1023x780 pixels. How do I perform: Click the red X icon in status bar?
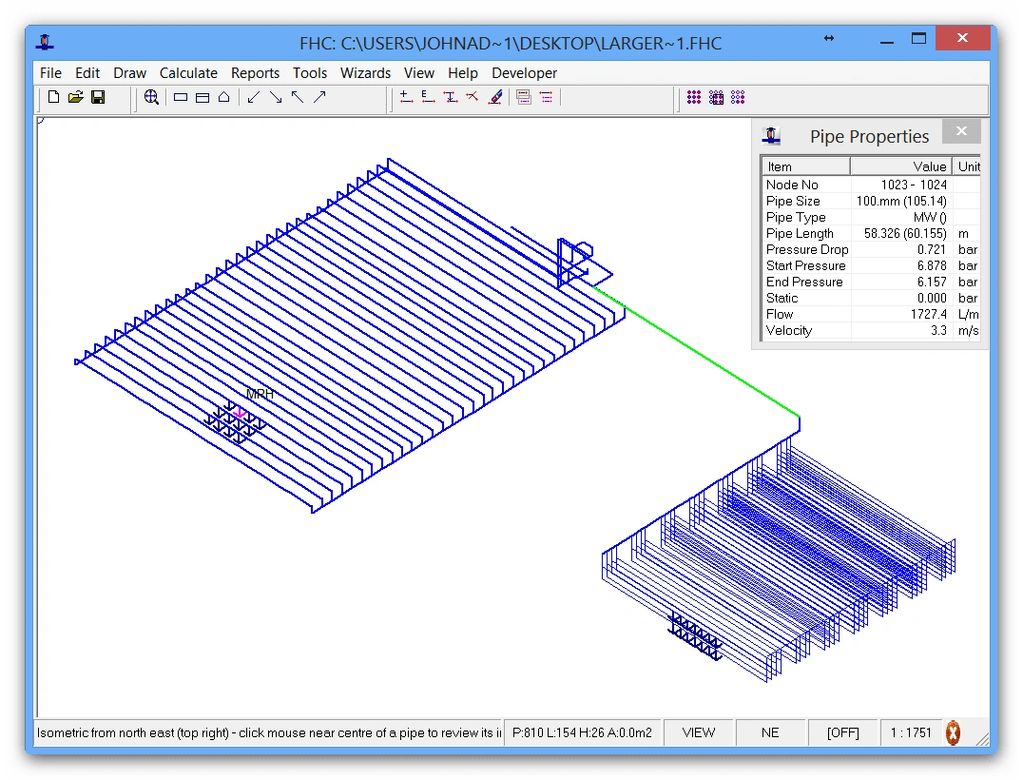[x=953, y=732]
